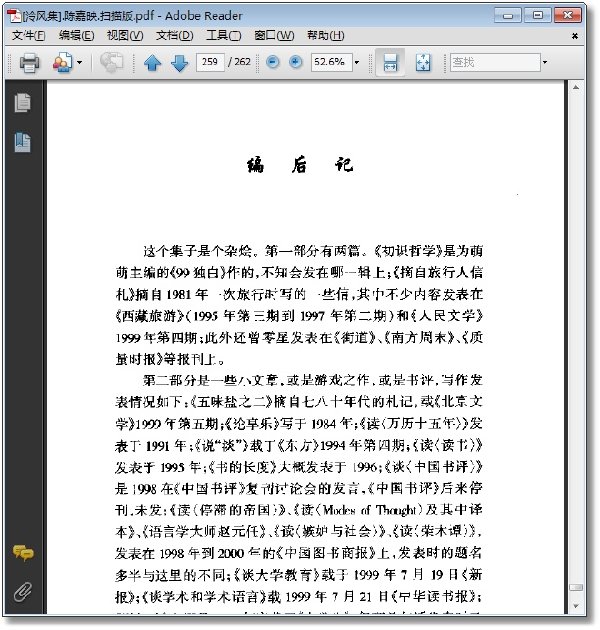Open the 帮助(H) menu
This screenshot has height=630, width=600.
click(x=326, y=36)
